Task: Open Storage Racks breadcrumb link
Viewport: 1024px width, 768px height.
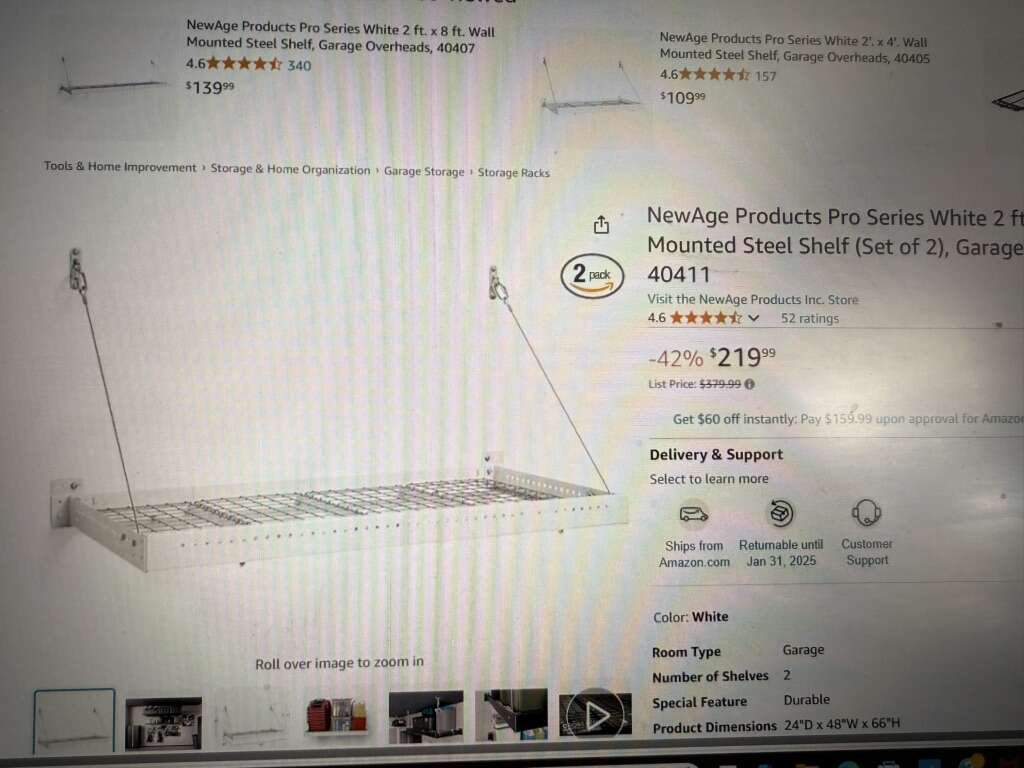Action: point(513,172)
